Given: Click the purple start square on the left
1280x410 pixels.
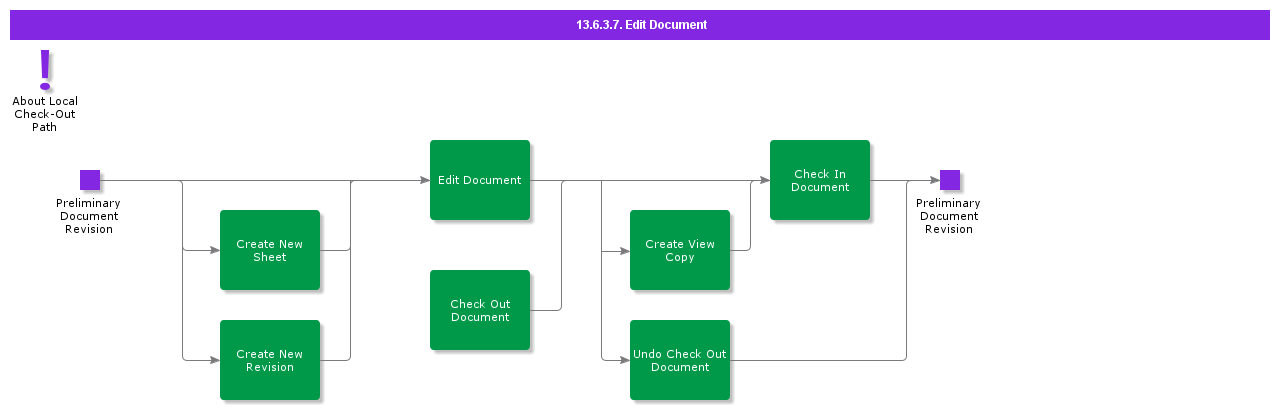Looking at the screenshot, I should 90,180.
